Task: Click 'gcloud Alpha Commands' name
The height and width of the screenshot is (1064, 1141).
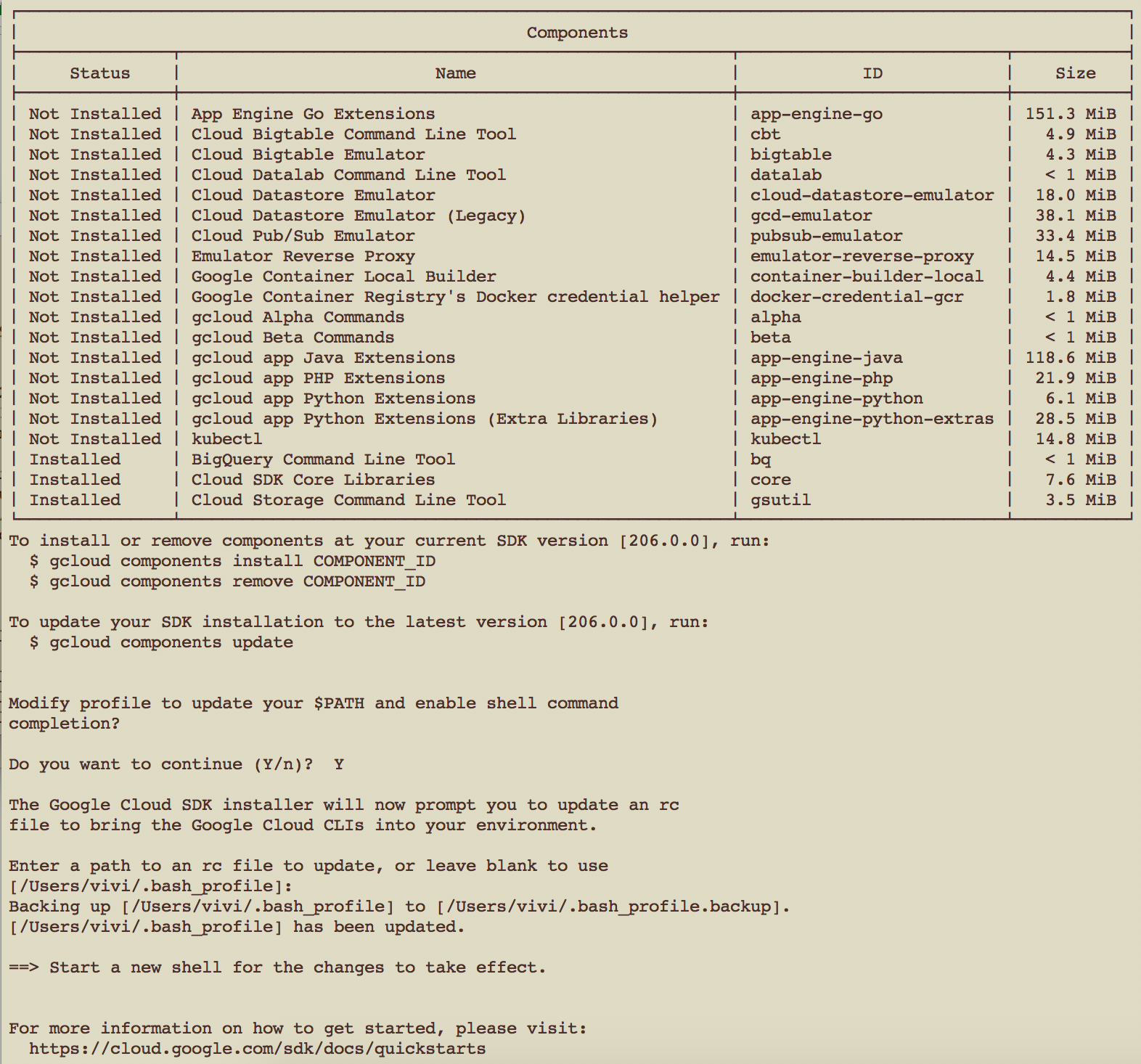Action: [298, 317]
